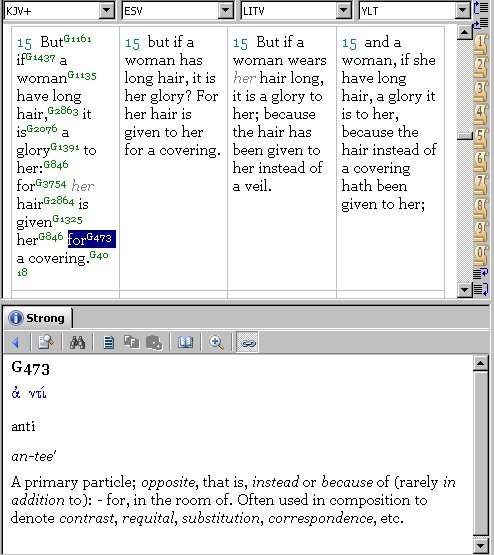Screen dimensions: 494x555
Task: Click the Bible pane scrollbar down arrow
Action: point(464,290)
